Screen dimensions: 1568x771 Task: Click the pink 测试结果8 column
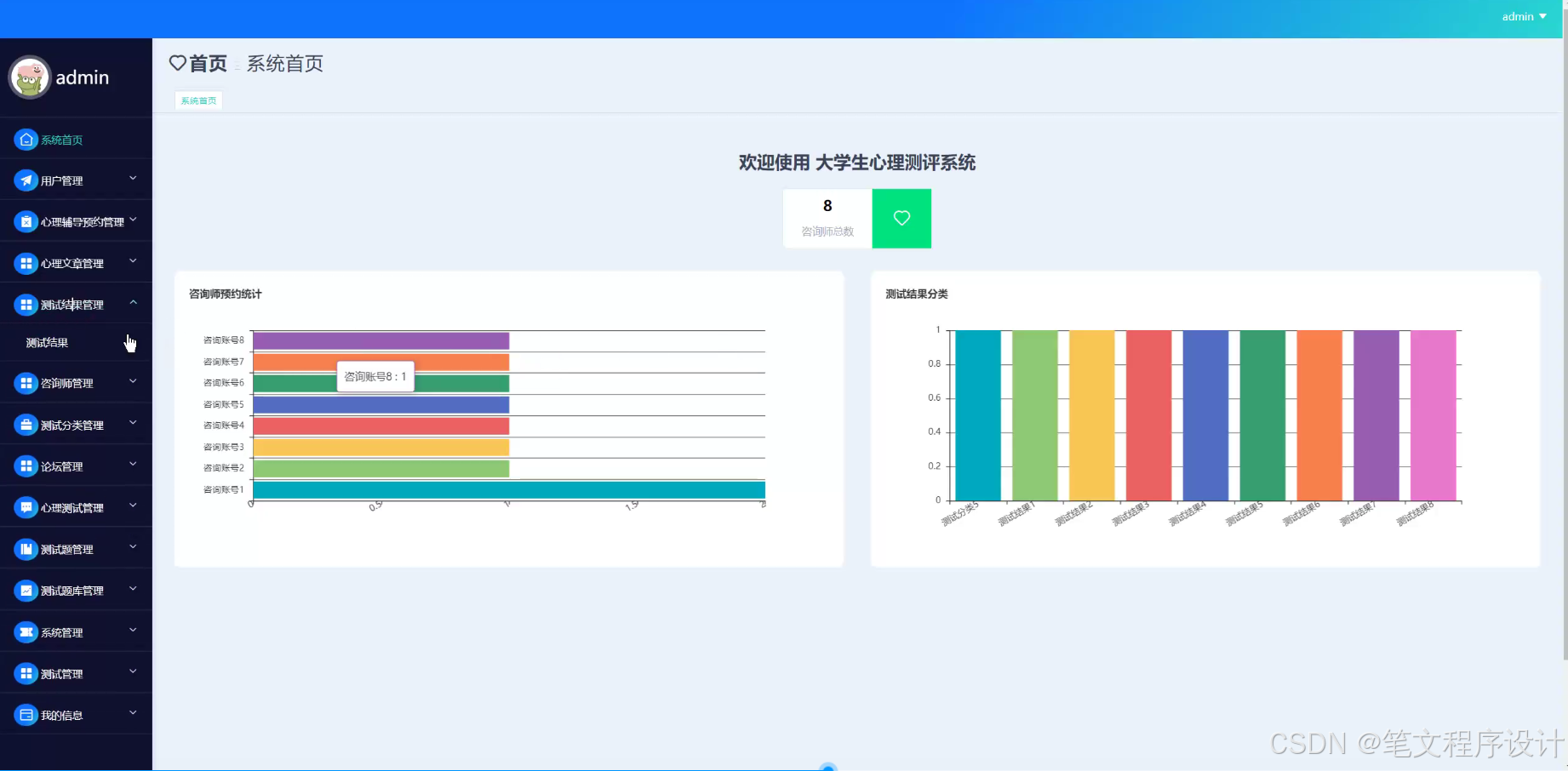tap(1434, 415)
